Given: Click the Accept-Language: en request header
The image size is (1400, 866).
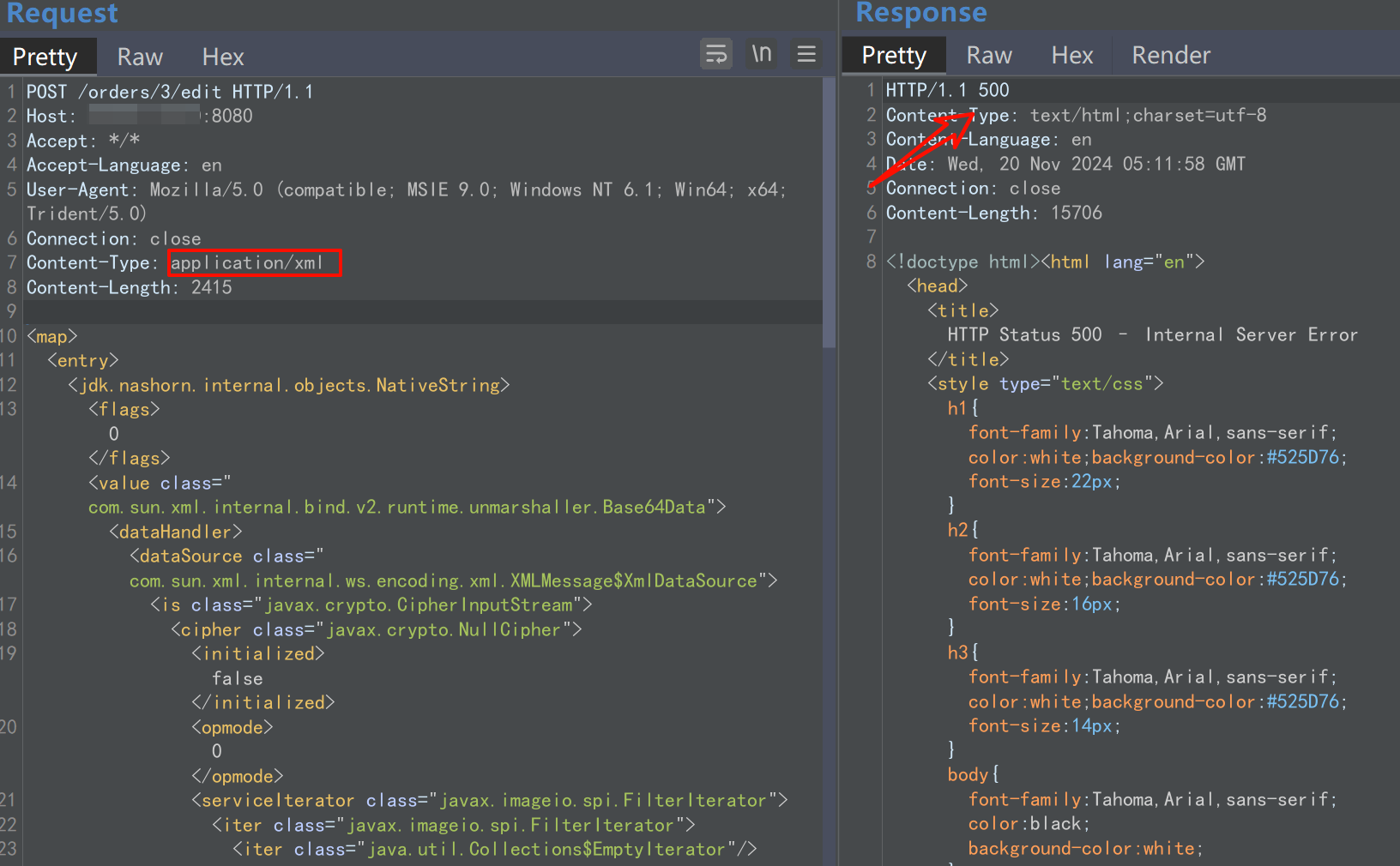Looking at the screenshot, I should click(x=124, y=165).
